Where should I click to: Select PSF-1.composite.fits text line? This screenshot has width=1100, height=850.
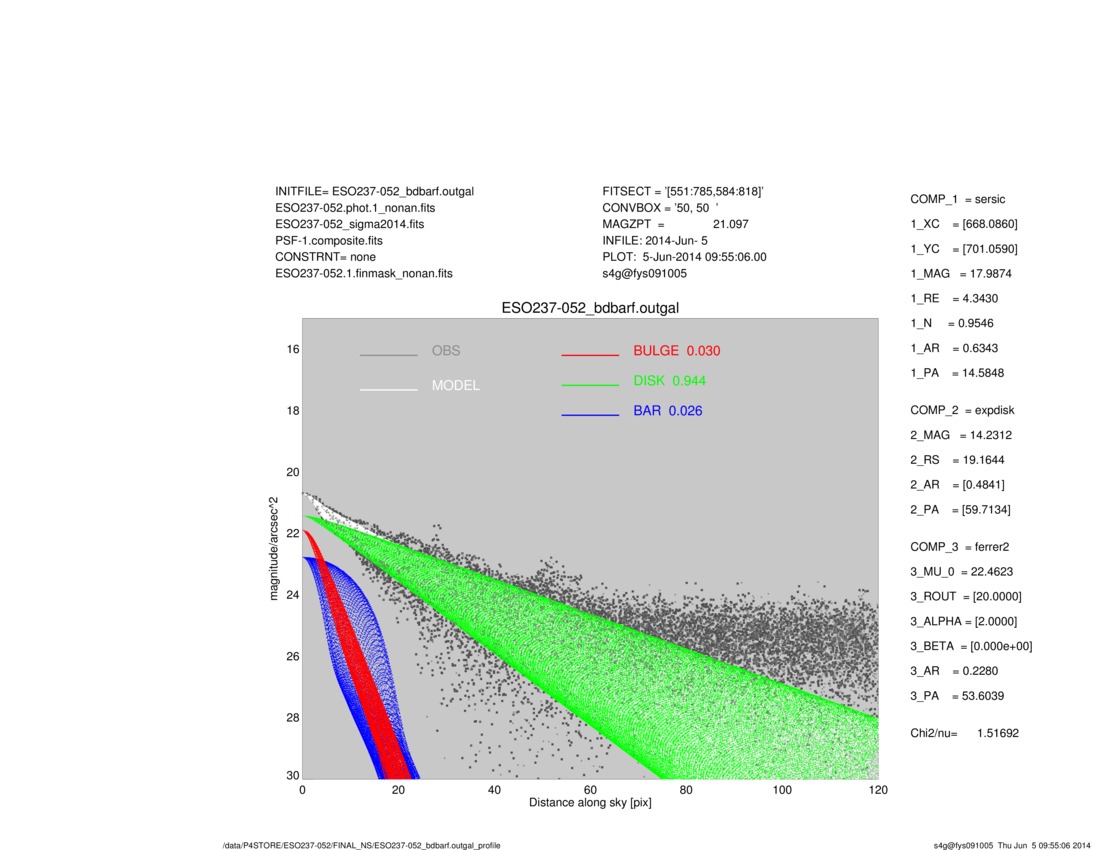click(x=328, y=241)
